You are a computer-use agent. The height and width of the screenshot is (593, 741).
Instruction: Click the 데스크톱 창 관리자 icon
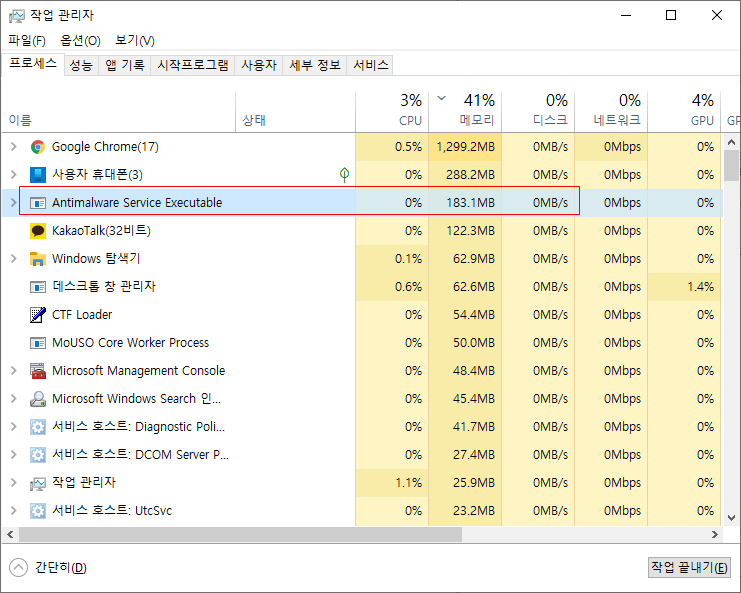point(38,287)
